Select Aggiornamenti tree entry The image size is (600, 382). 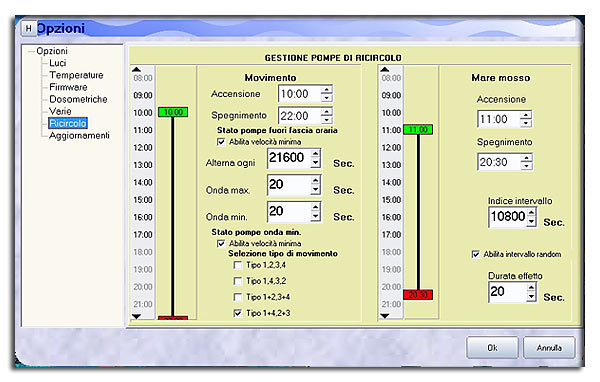[79, 135]
